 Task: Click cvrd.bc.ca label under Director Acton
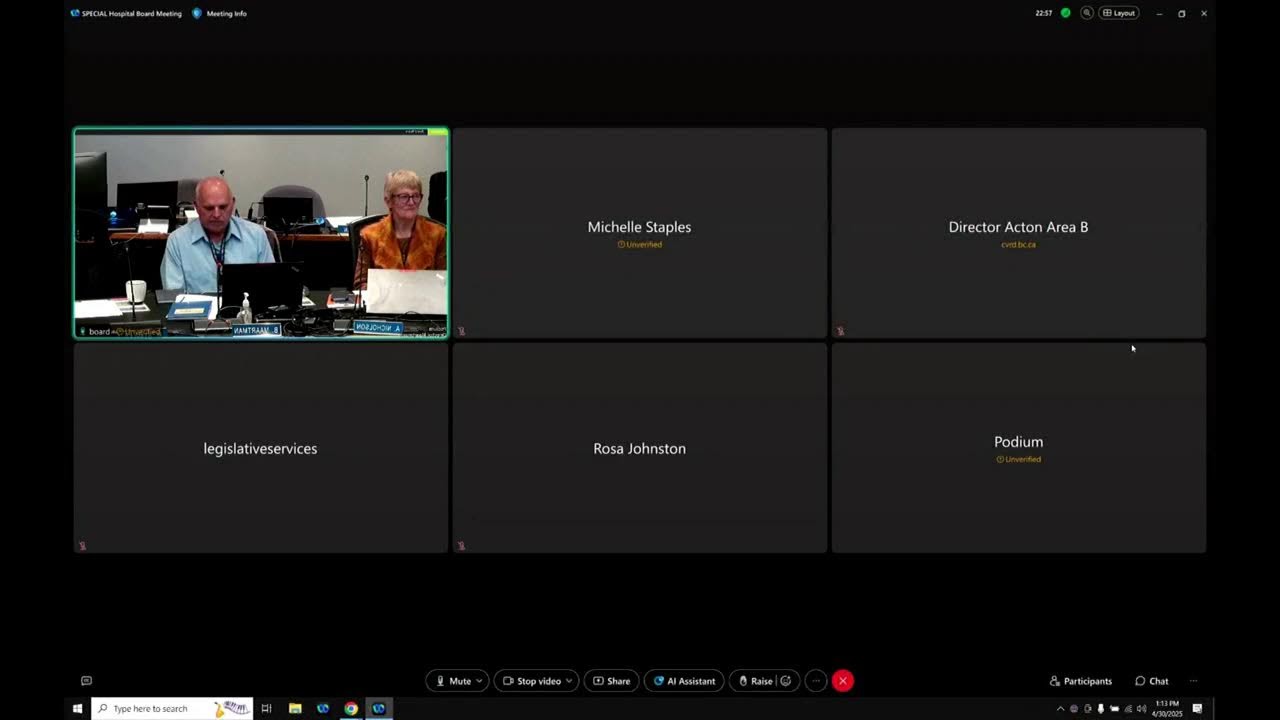tap(1019, 244)
